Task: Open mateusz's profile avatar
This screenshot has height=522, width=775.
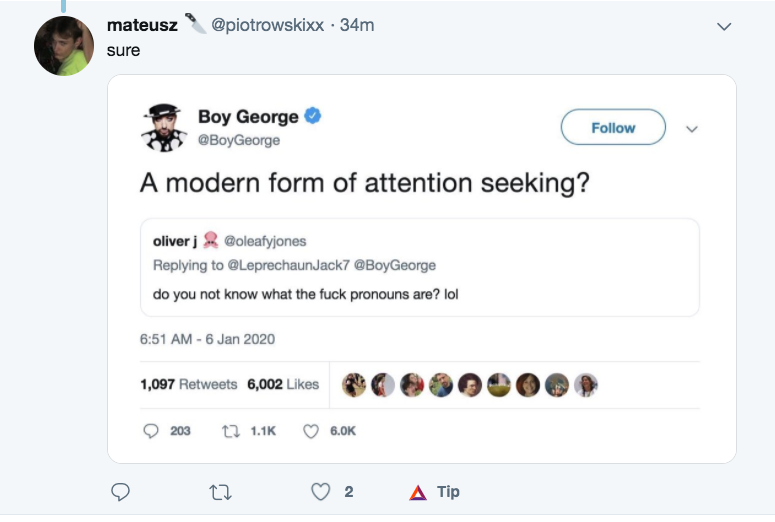Action: [64, 46]
